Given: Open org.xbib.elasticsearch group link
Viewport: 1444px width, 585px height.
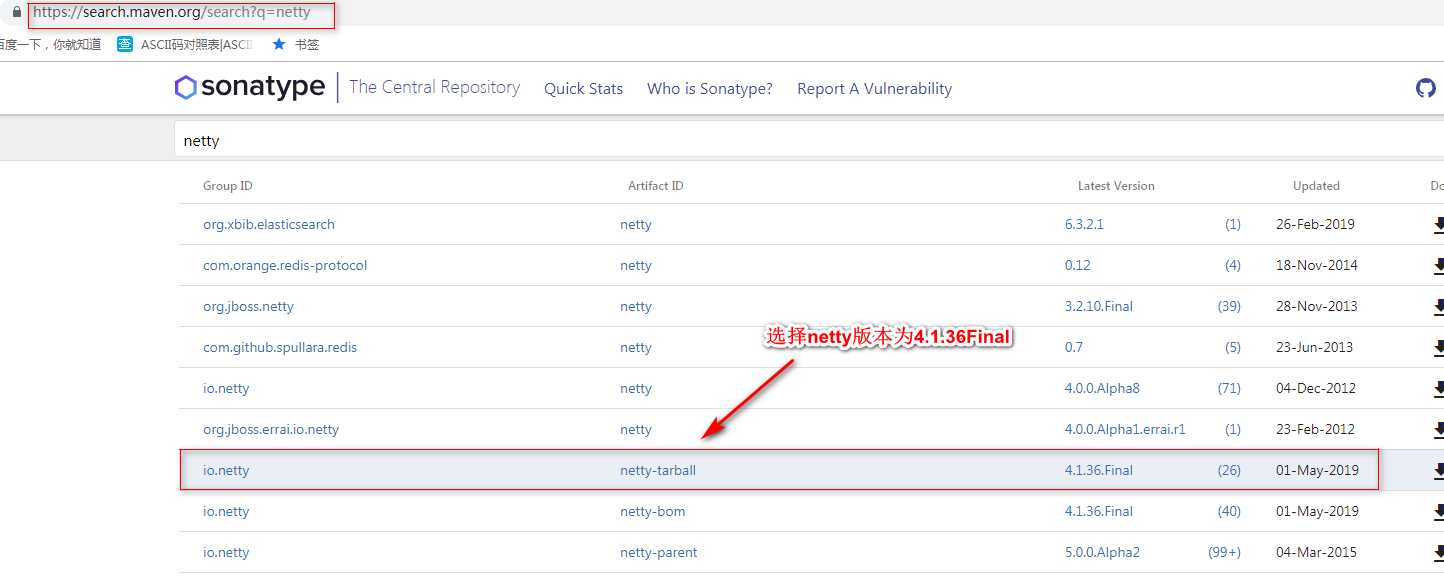Looking at the screenshot, I should click(x=269, y=224).
